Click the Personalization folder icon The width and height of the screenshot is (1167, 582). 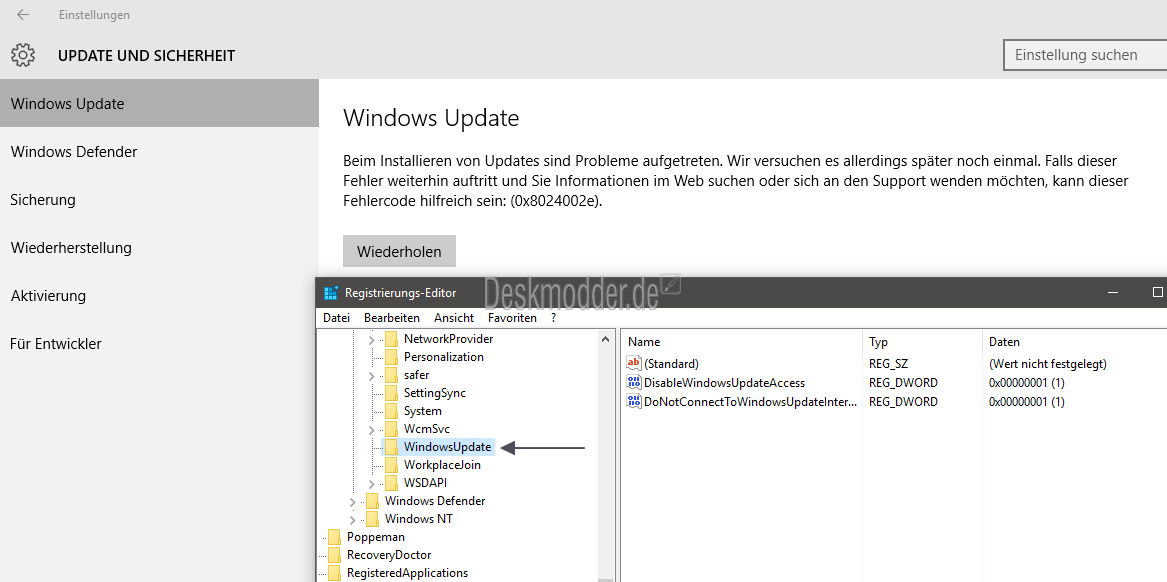pyautogui.click(x=391, y=356)
